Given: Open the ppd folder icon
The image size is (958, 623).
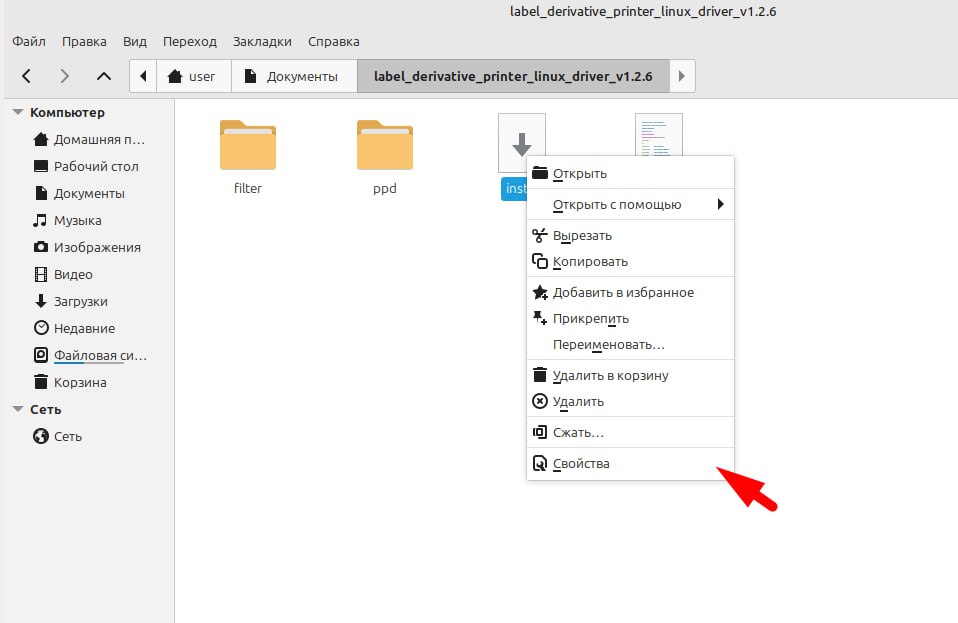Looking at the screenshot, I should click(x=384, y=146).
